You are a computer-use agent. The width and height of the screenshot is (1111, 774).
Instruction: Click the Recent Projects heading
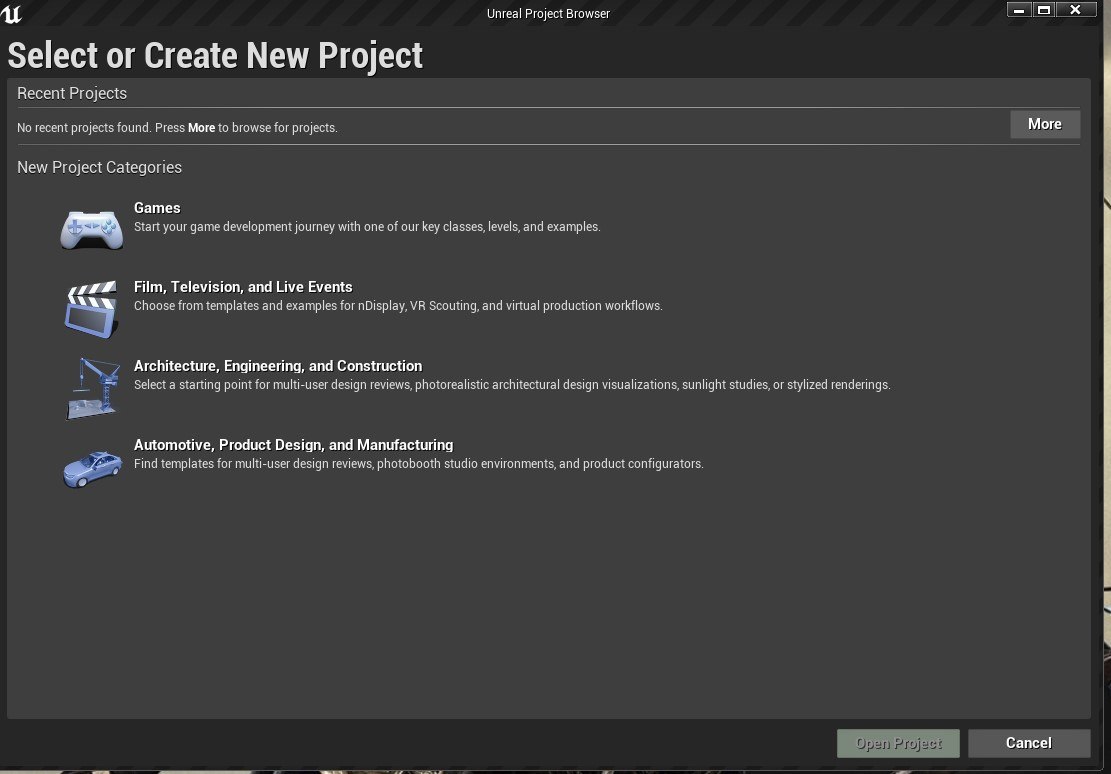(72, 94)
